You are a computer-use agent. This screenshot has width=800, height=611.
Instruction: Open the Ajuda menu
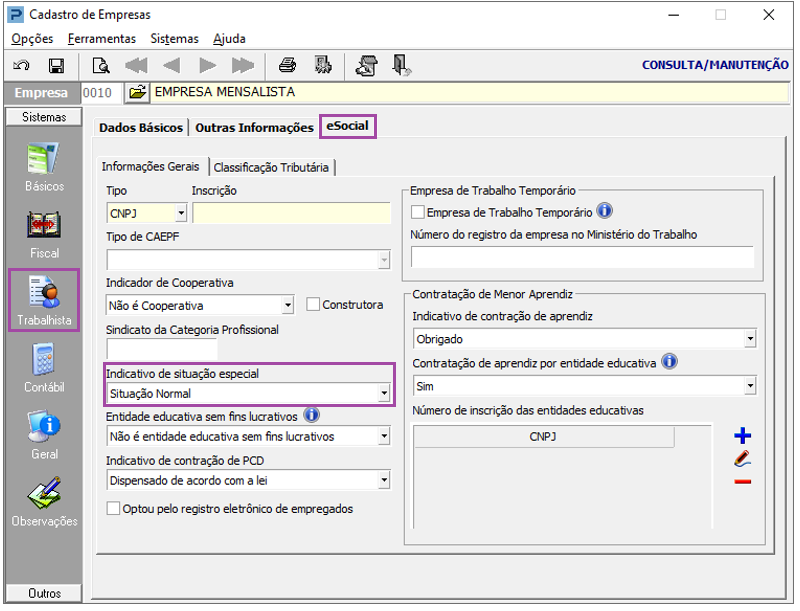(x=229, y=39)
